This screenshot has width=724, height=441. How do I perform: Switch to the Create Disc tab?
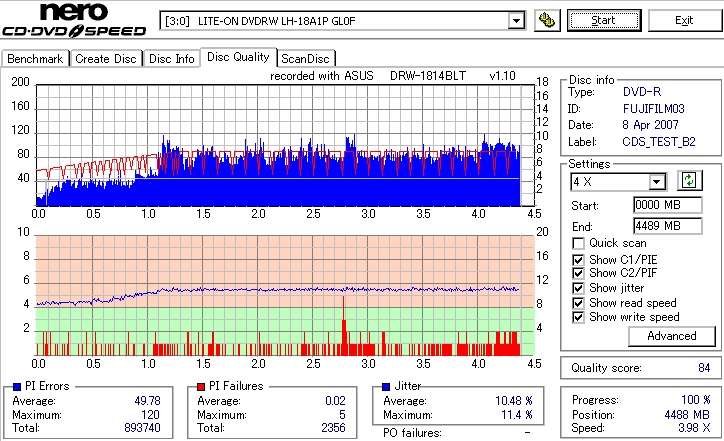106,59
